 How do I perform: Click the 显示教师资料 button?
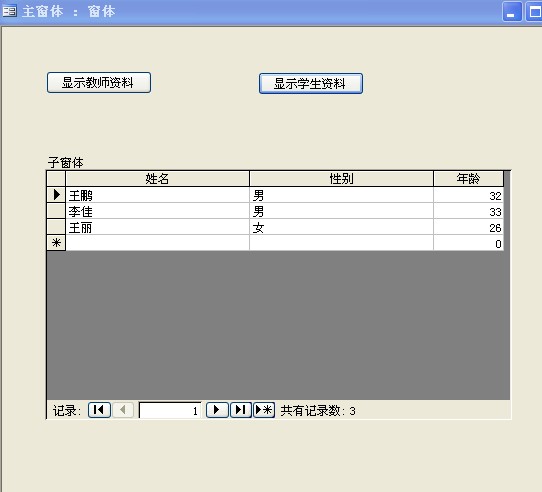(99, 82)
